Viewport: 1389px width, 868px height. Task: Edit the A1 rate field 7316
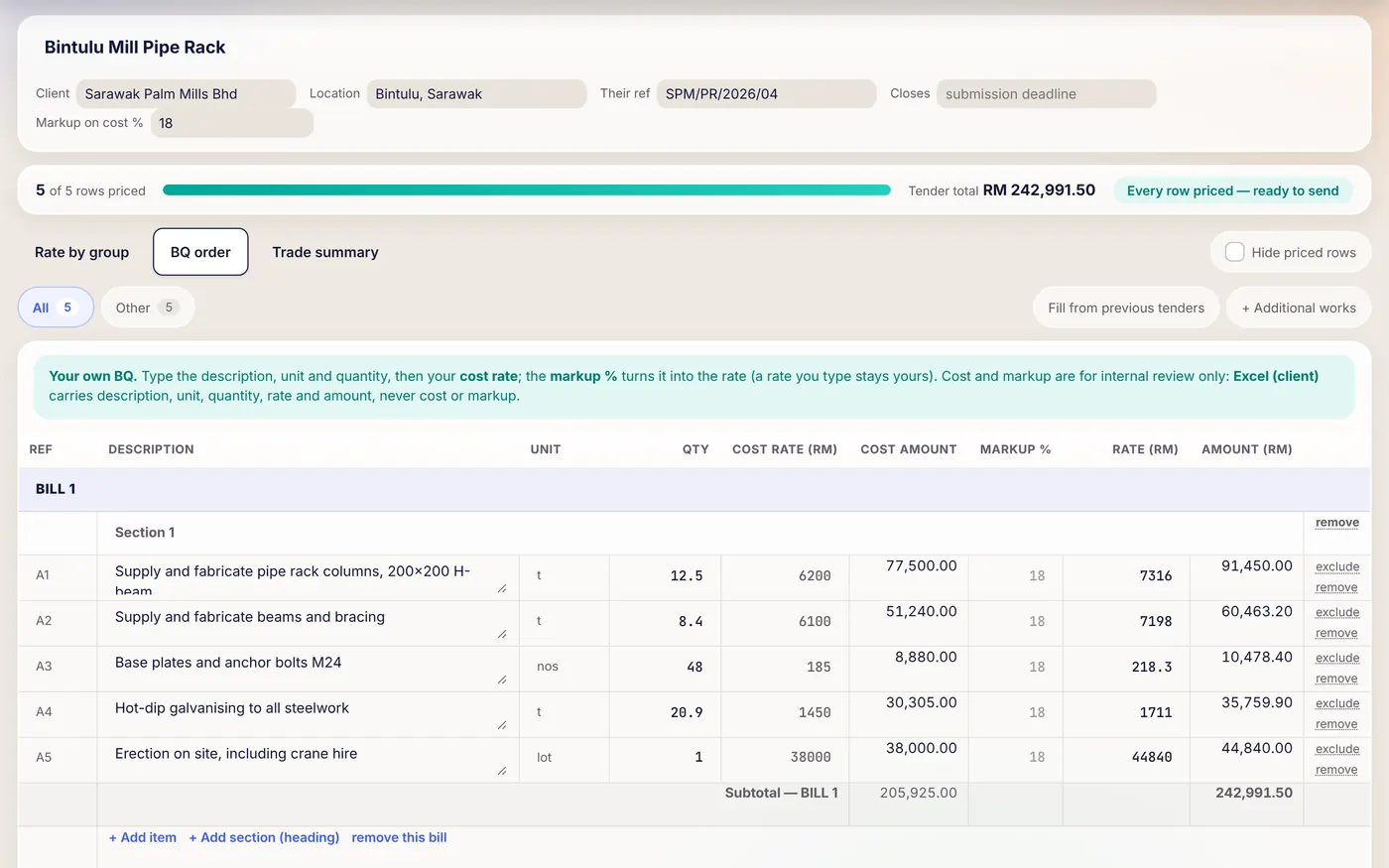[1126, 575]
